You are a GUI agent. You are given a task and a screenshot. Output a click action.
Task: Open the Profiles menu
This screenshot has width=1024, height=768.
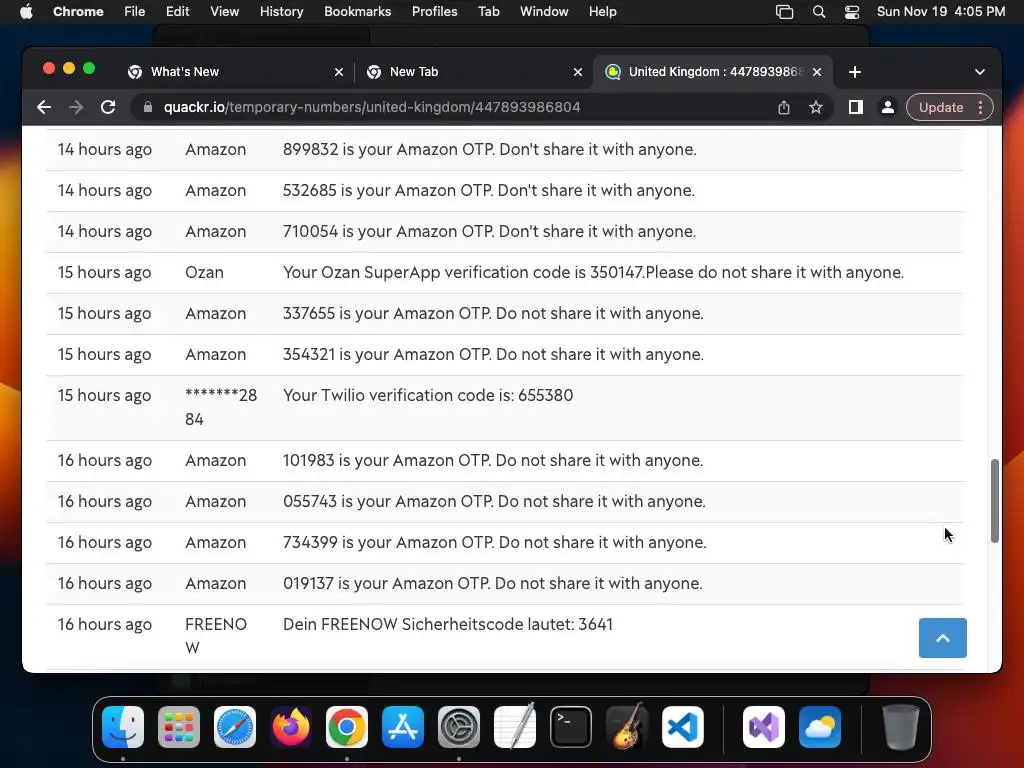434,12
